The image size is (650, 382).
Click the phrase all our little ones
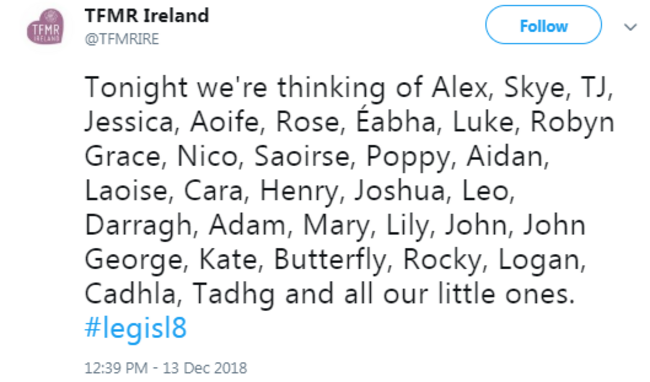459,293
